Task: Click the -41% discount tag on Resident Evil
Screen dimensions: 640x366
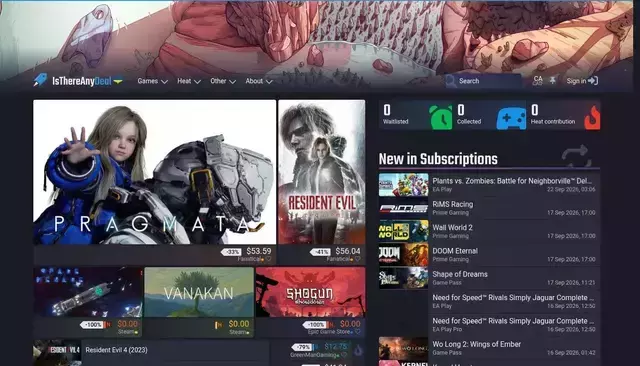Action: [x=320, y=252]
